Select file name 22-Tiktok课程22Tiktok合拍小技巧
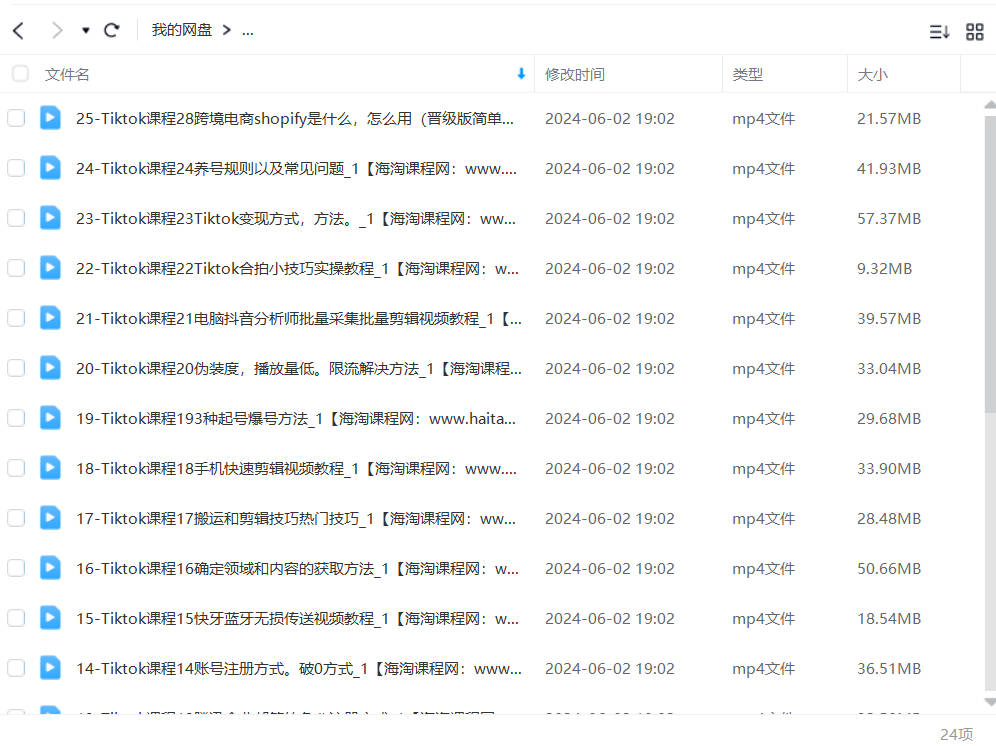The width and height of the screenshot is (996, 746). coord(297,269)
